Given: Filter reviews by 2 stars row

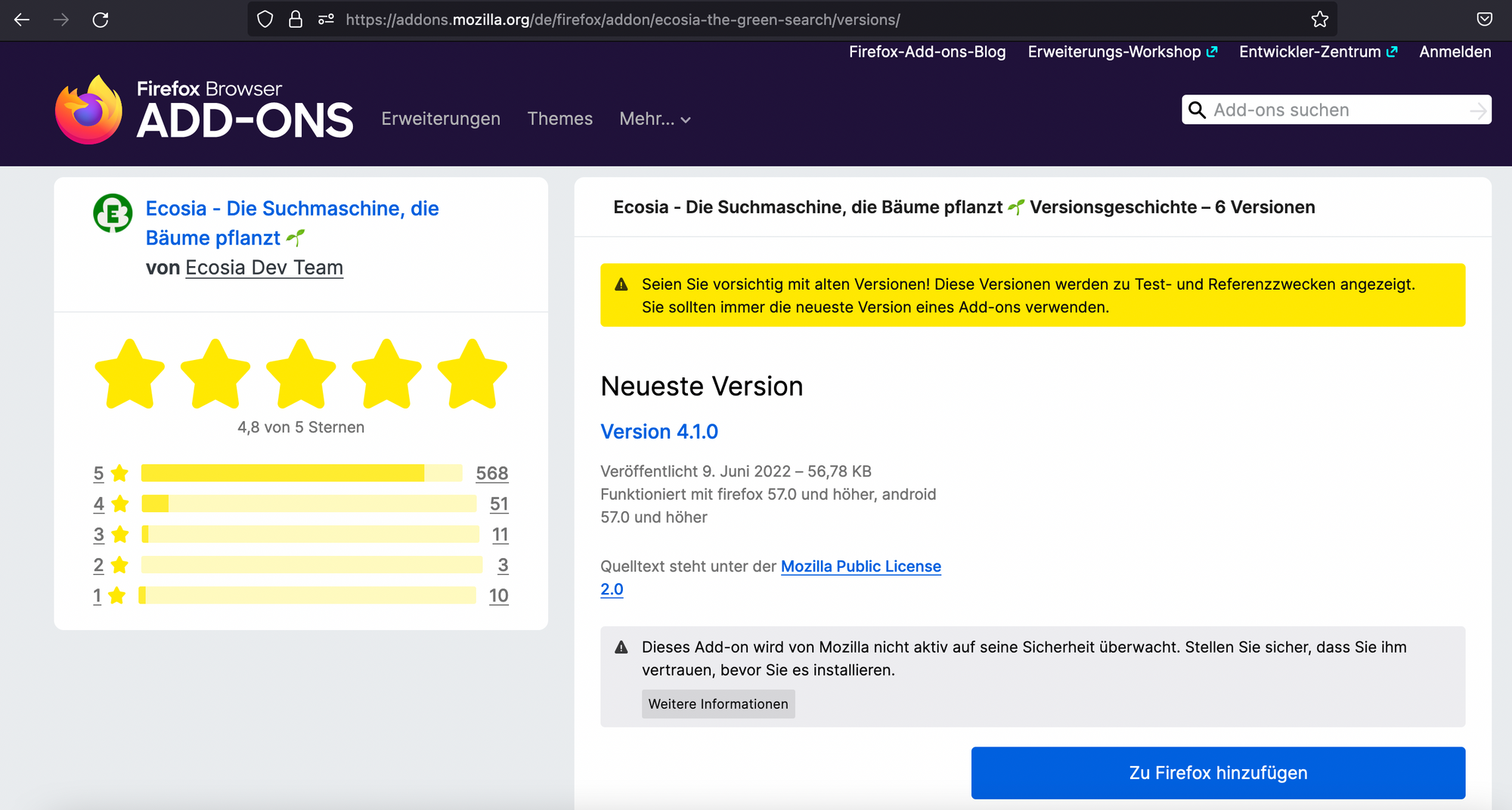Looking at the screenshot, I should coord(301,565).
